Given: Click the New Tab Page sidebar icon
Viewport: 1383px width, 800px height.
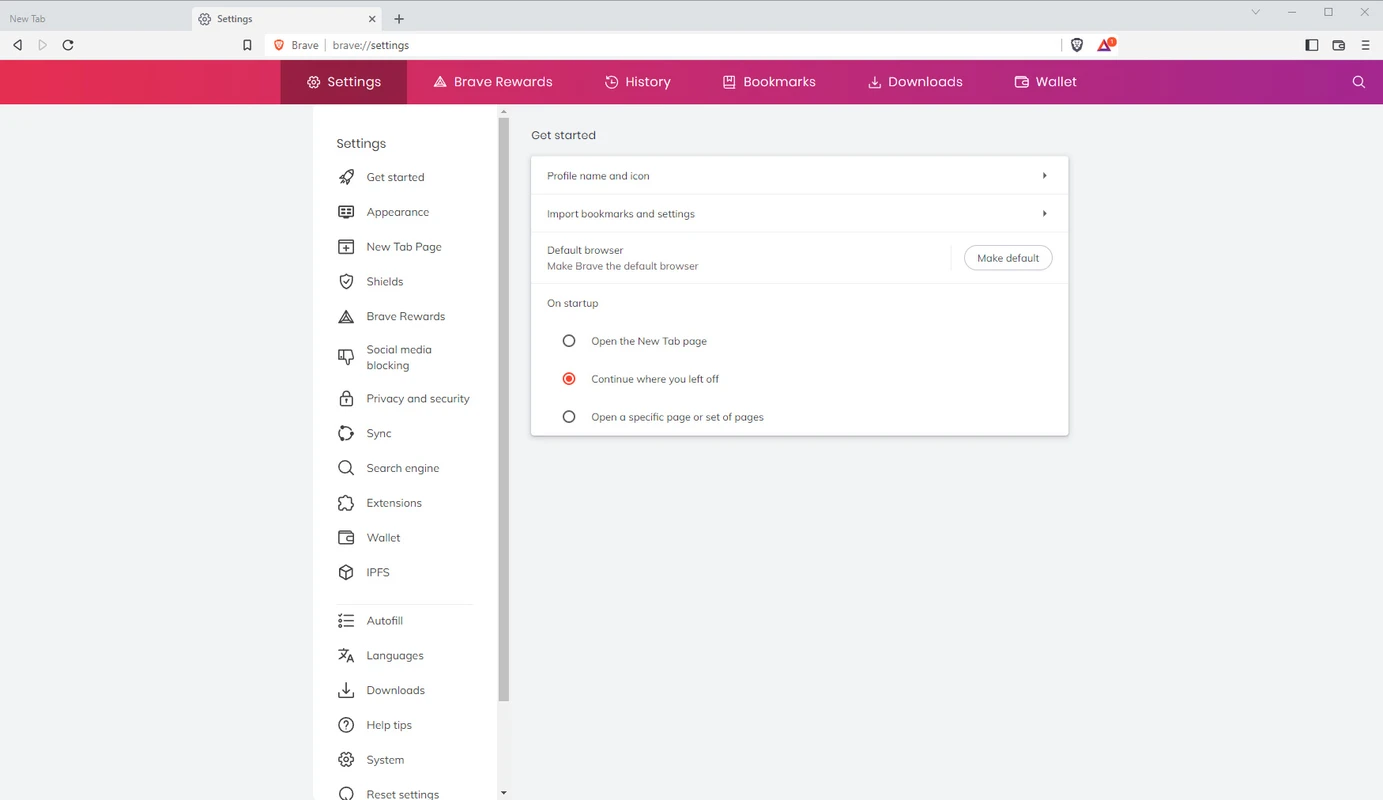Looking at the screenshot, I should point(346,247).
